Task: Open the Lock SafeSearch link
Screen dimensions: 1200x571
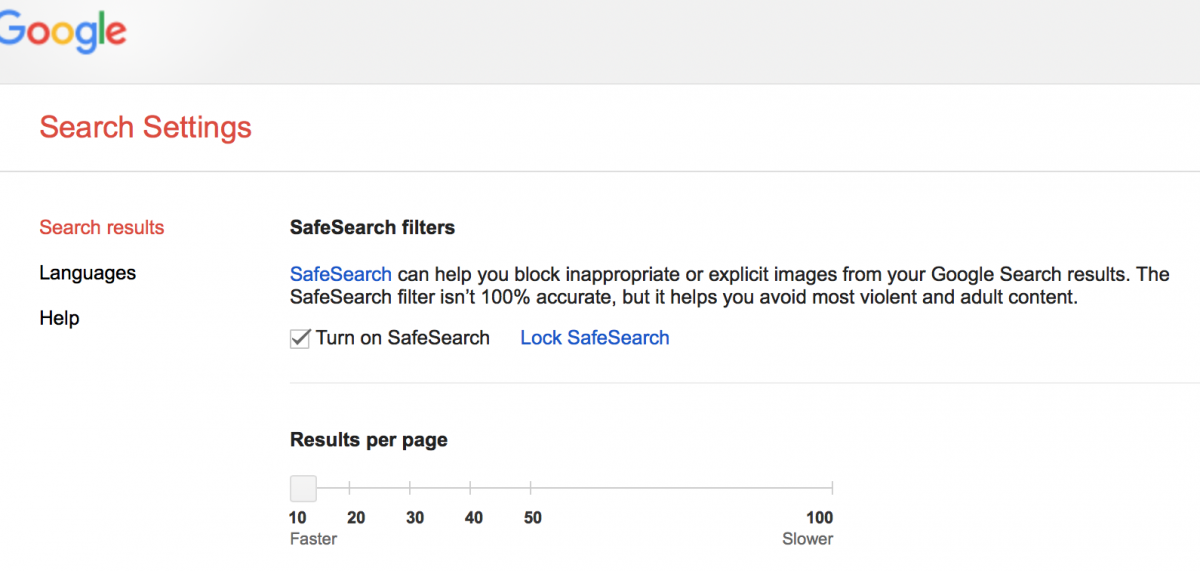Action: (x=595, y=338)
